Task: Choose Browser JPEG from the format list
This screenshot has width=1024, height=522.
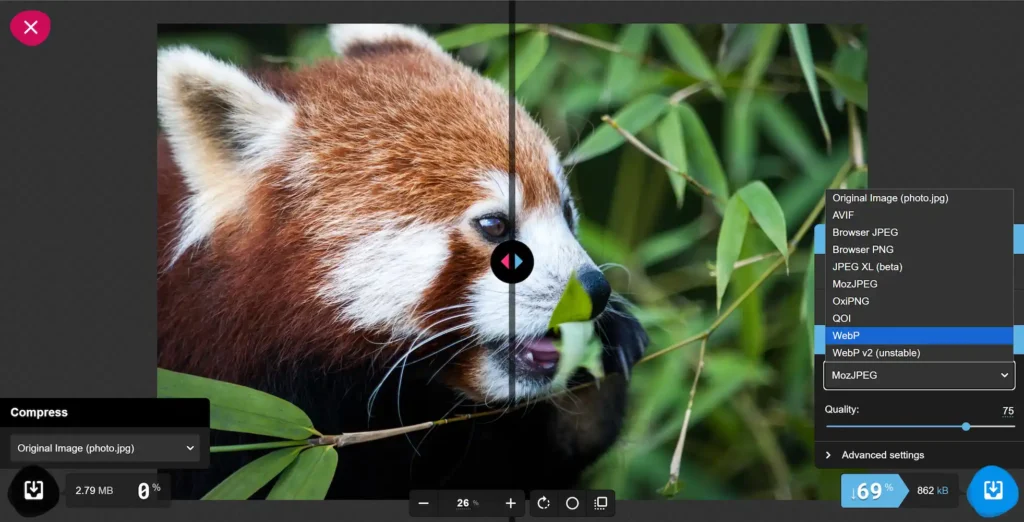Action: (919, 232)
